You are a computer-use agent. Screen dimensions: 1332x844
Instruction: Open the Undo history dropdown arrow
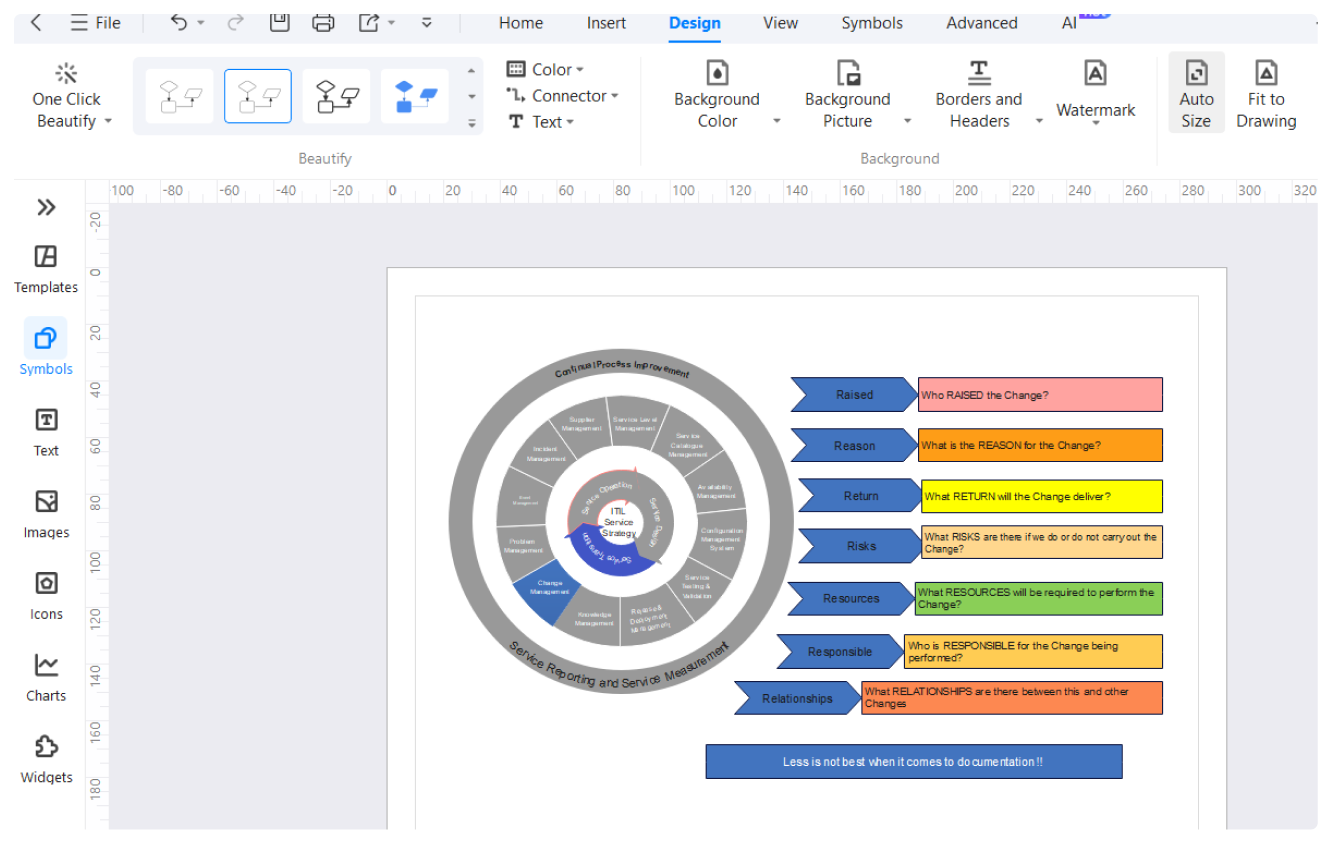pos(201,23)
